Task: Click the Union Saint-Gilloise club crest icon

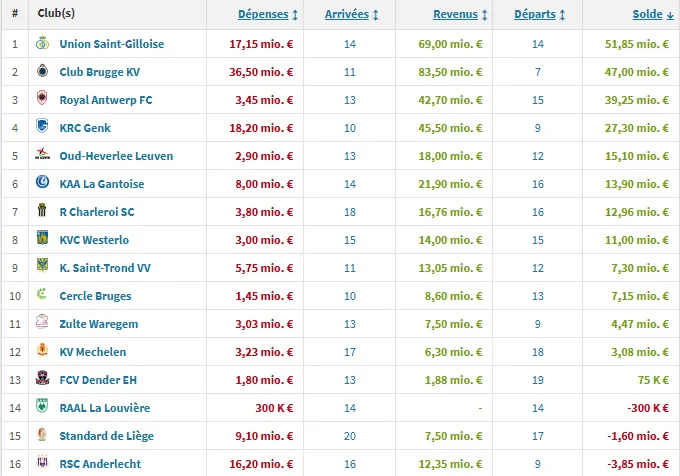Action: [x=42, y=44]
